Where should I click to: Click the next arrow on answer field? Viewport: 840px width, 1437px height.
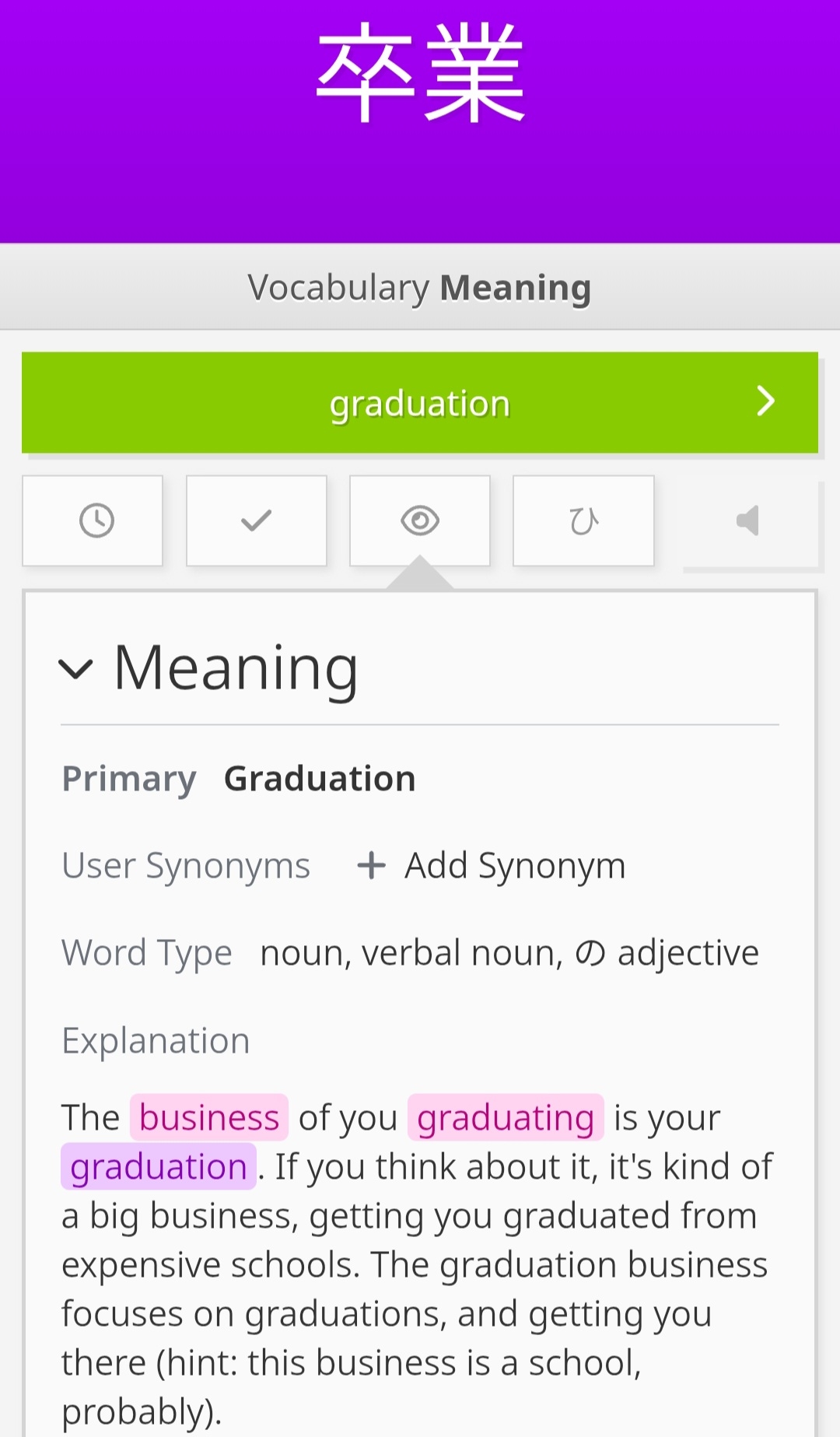[766, 401]
